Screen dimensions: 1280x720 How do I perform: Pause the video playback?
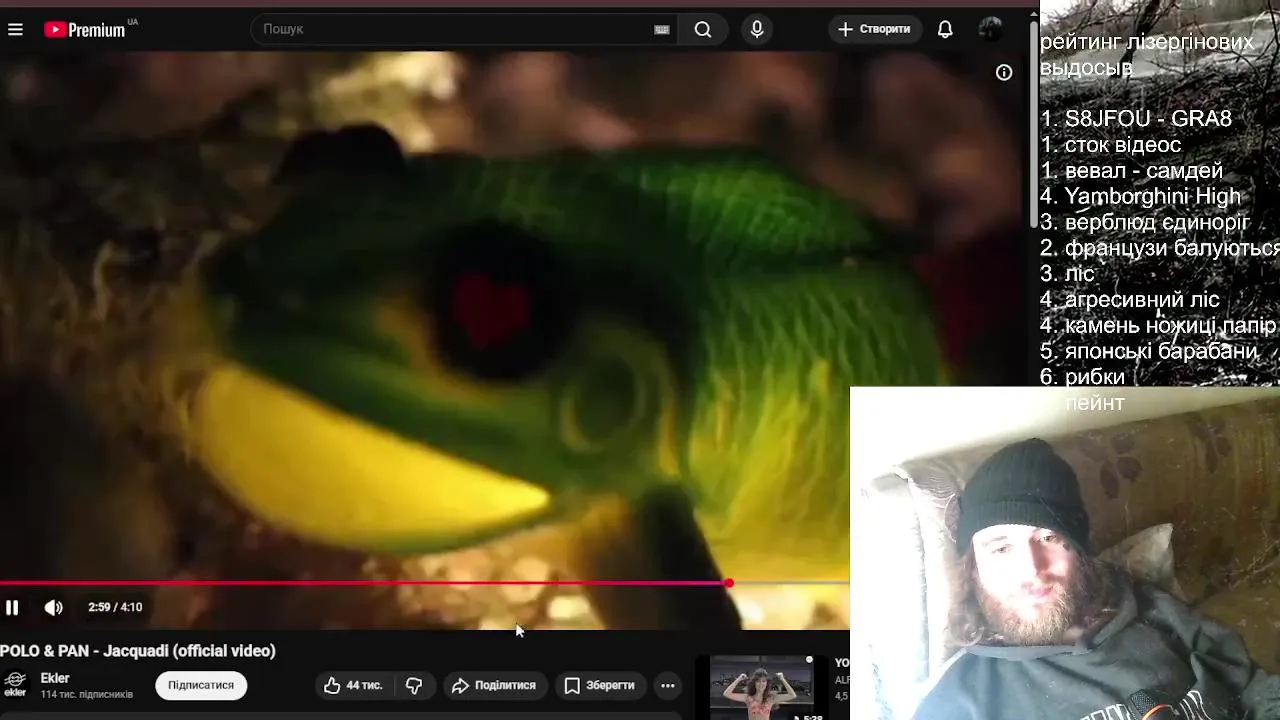pos(12,607)
